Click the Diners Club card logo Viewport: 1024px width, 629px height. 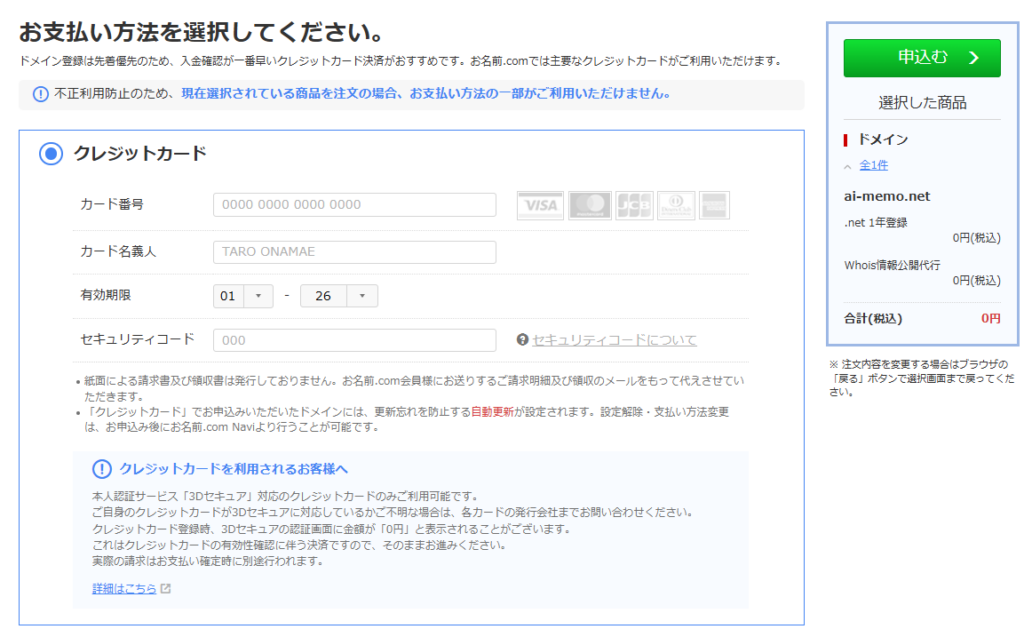click(x=676, y=205)
